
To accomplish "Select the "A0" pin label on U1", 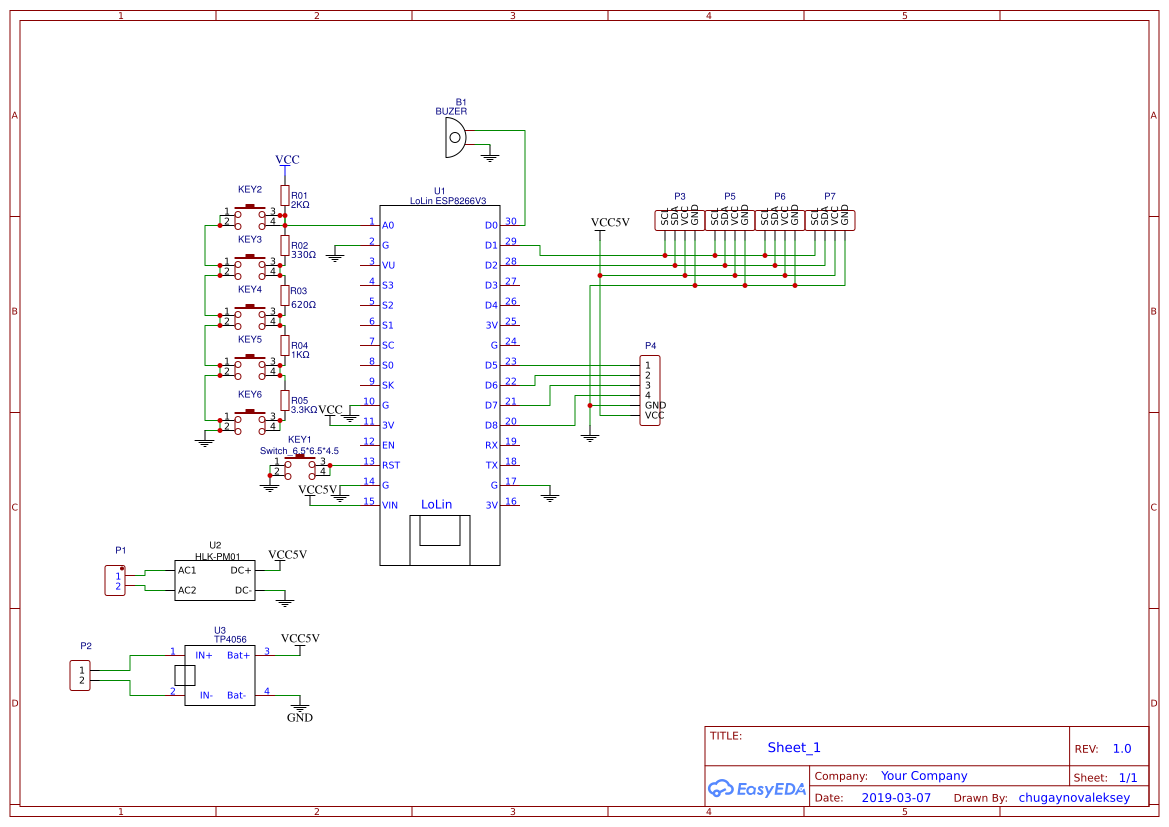I will (x=388, y=225).
